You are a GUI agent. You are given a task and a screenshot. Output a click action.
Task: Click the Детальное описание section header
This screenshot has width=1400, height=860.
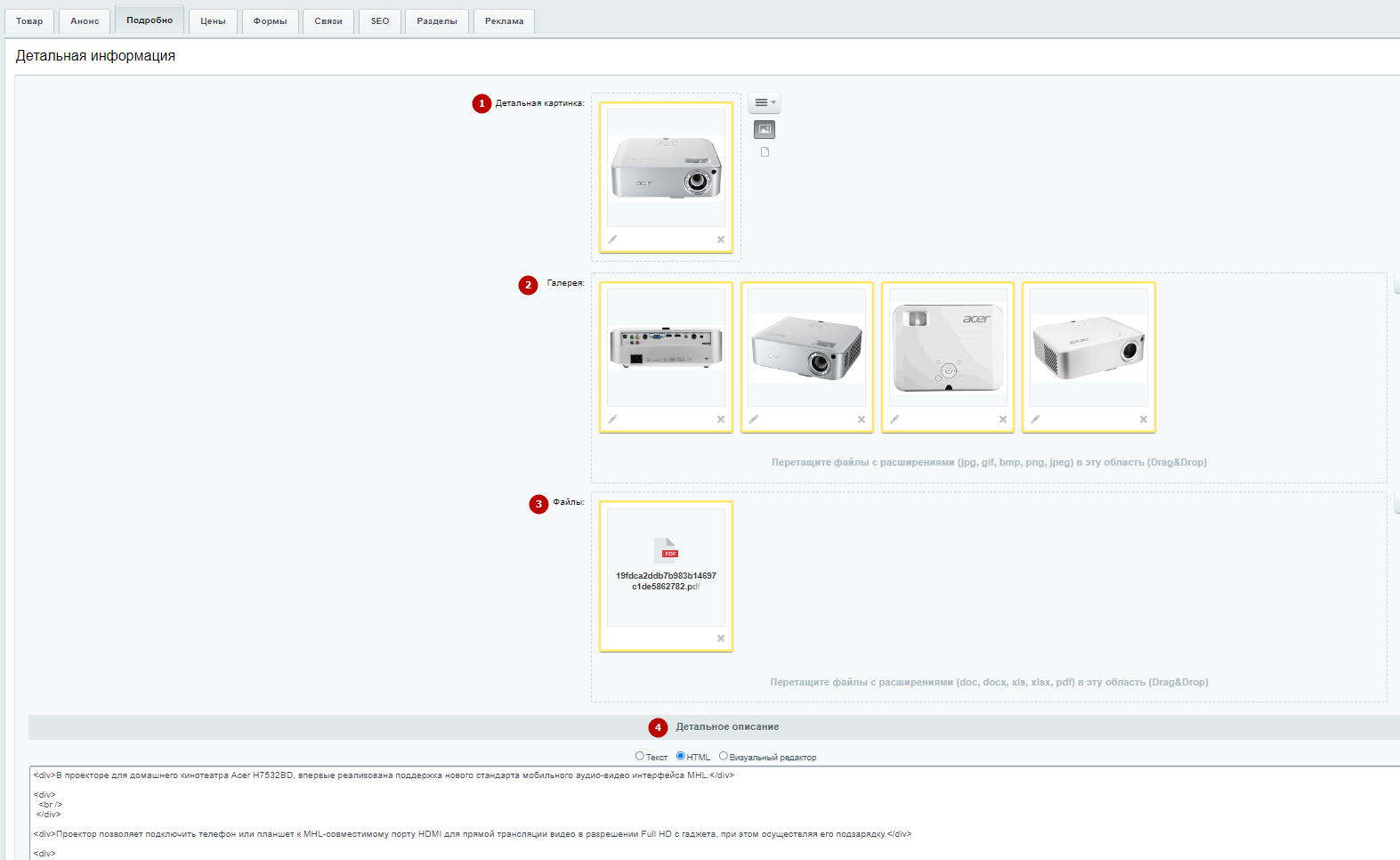(x=727, y=727)
